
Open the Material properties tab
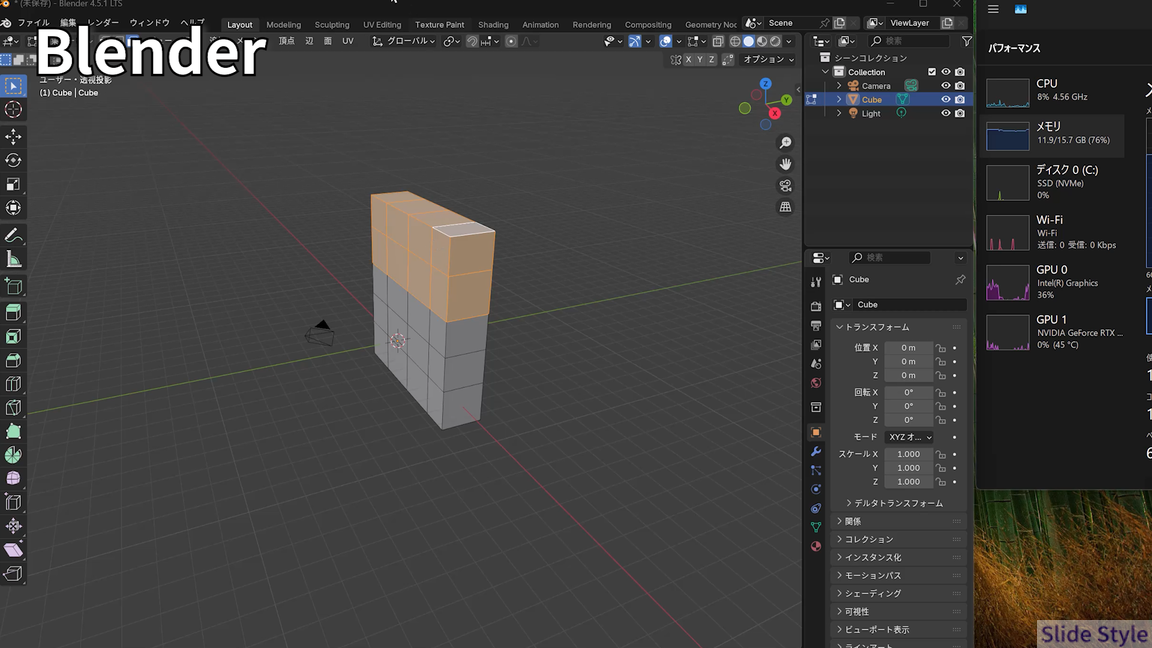pos(816,546)
